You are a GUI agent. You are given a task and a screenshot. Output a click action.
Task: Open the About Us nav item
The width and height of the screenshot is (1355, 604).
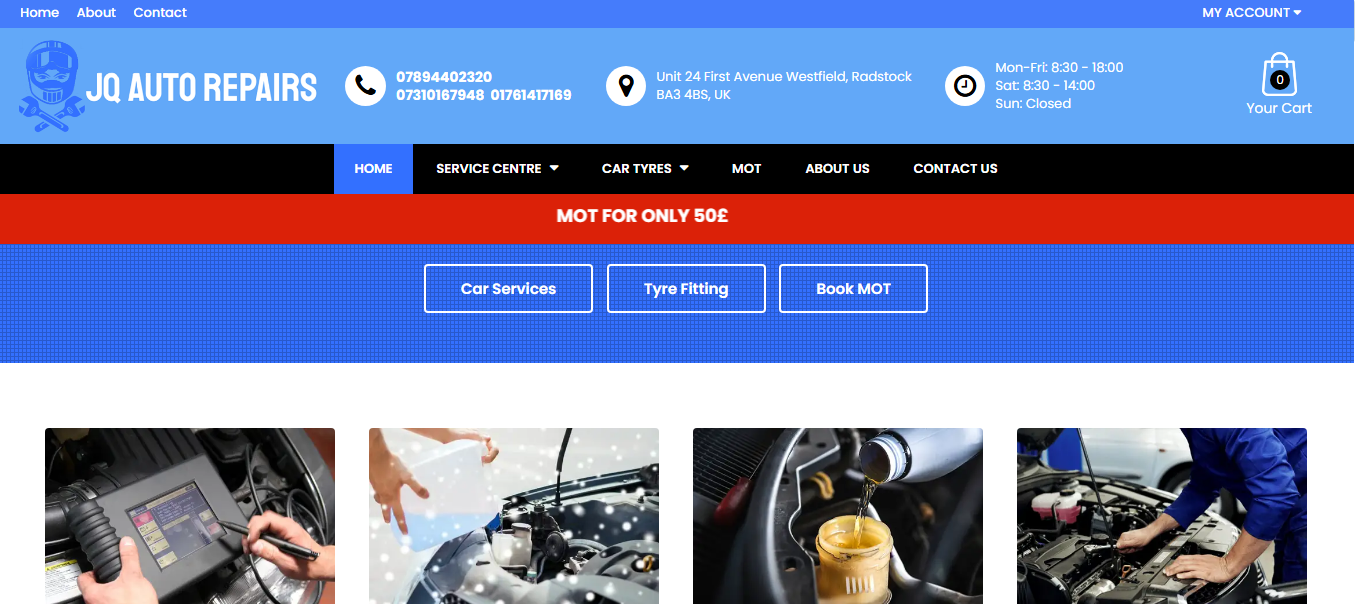[838, 169]
